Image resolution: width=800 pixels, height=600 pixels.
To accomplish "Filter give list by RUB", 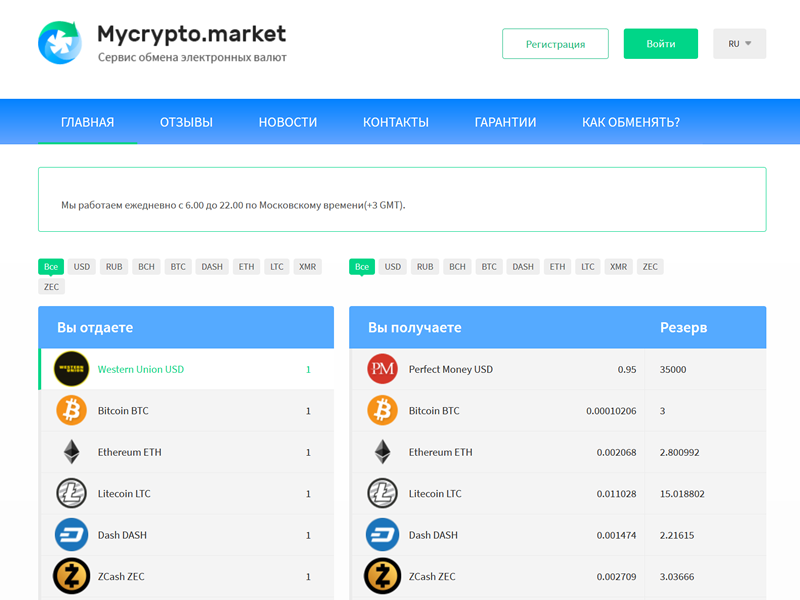I will [114, 266].
